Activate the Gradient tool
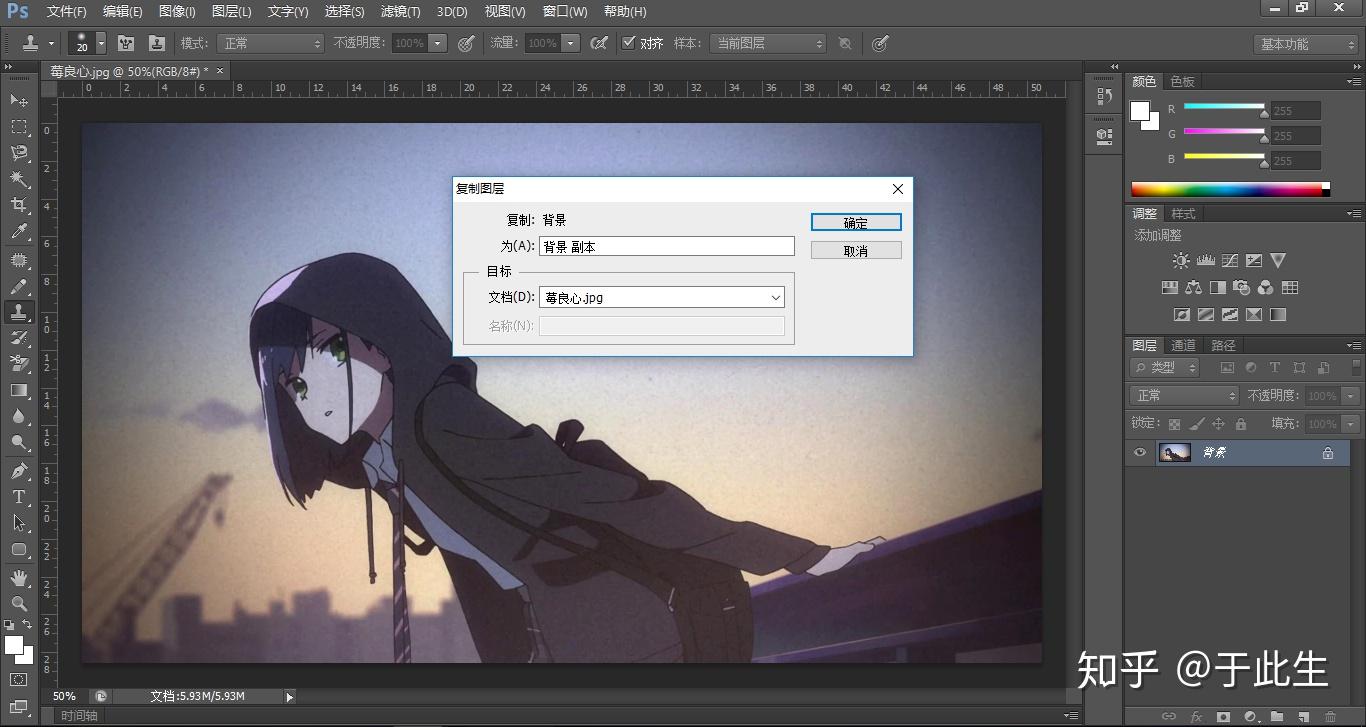The image size is (1366, 727). point(19,390)
